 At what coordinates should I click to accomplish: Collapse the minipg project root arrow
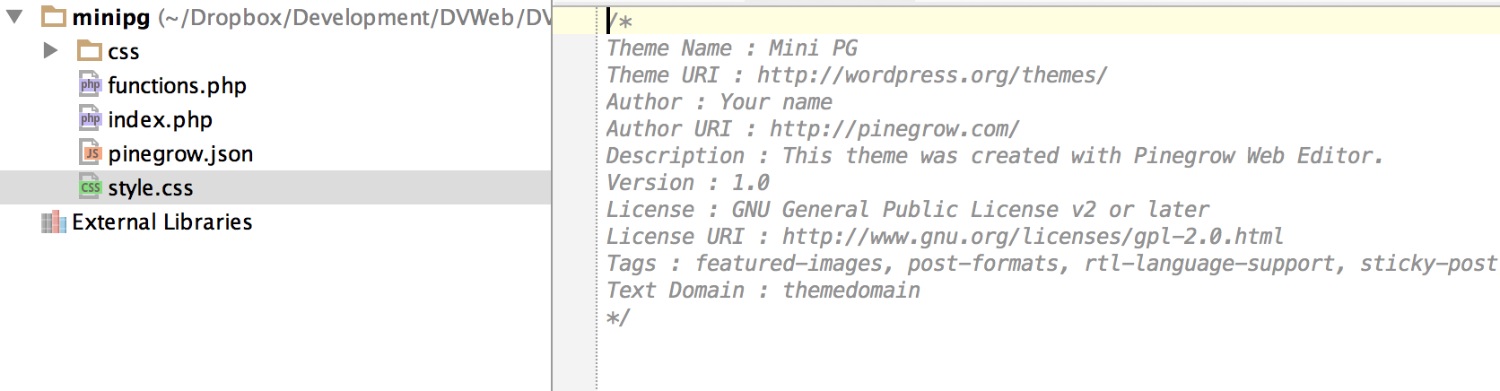(14, 17)
